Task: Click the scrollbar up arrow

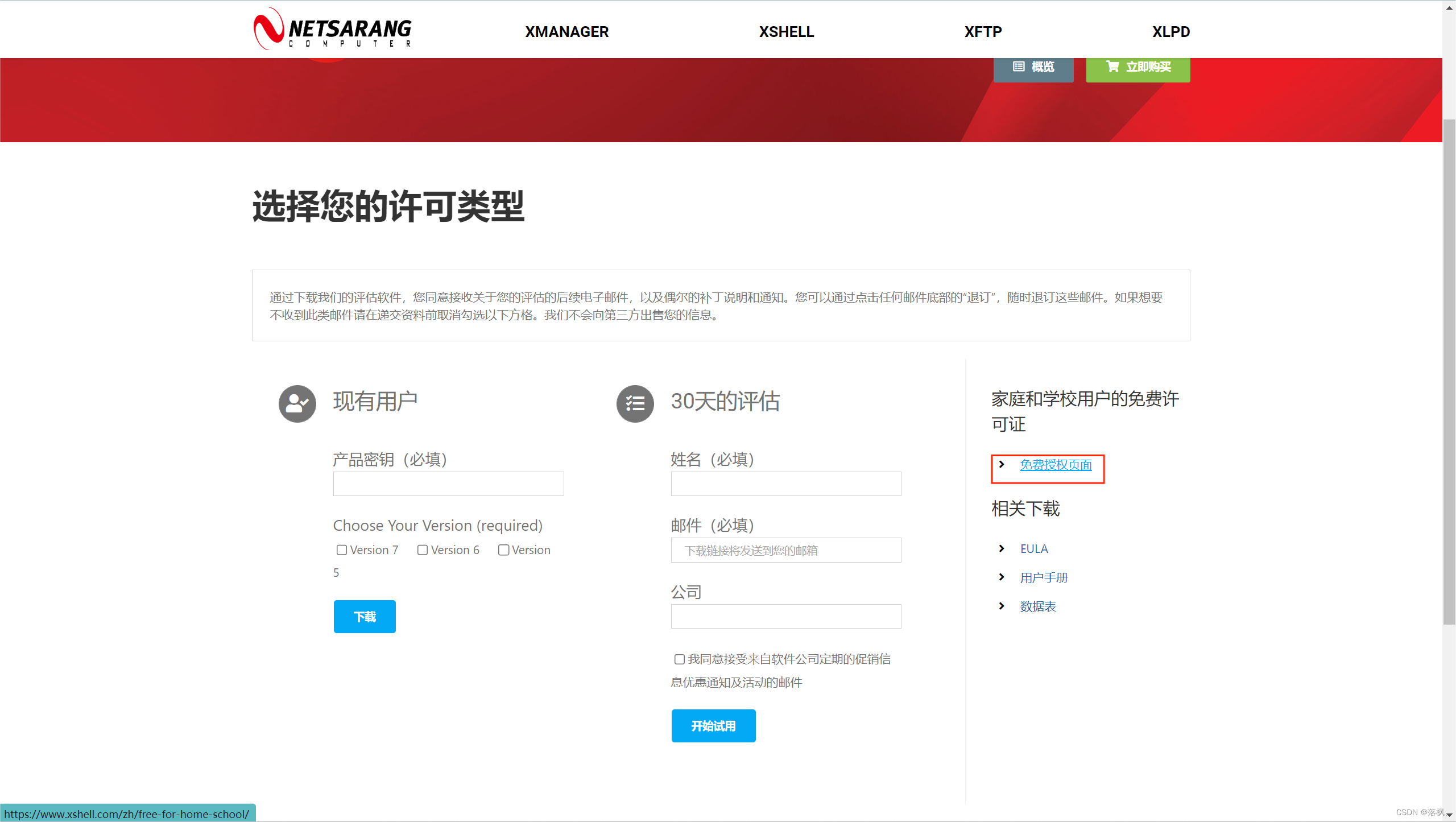Action: click(1449, 7)
